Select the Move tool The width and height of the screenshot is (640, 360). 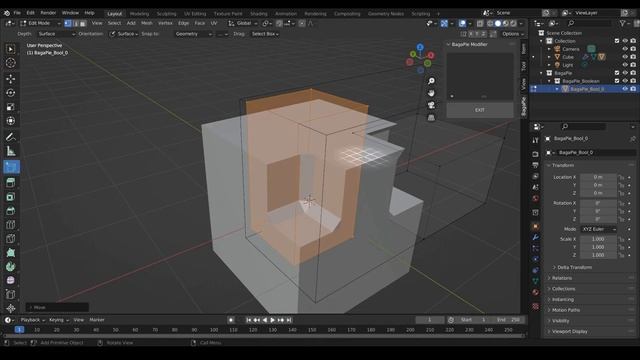pos(11,78)
